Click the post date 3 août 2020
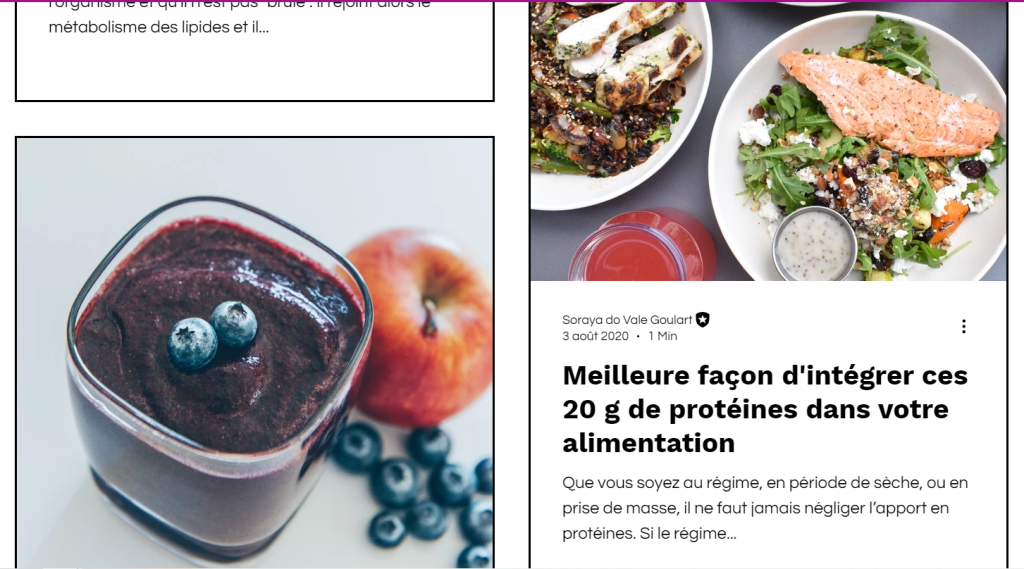This screenshot has height=569, width=1024. coord(595,336)
